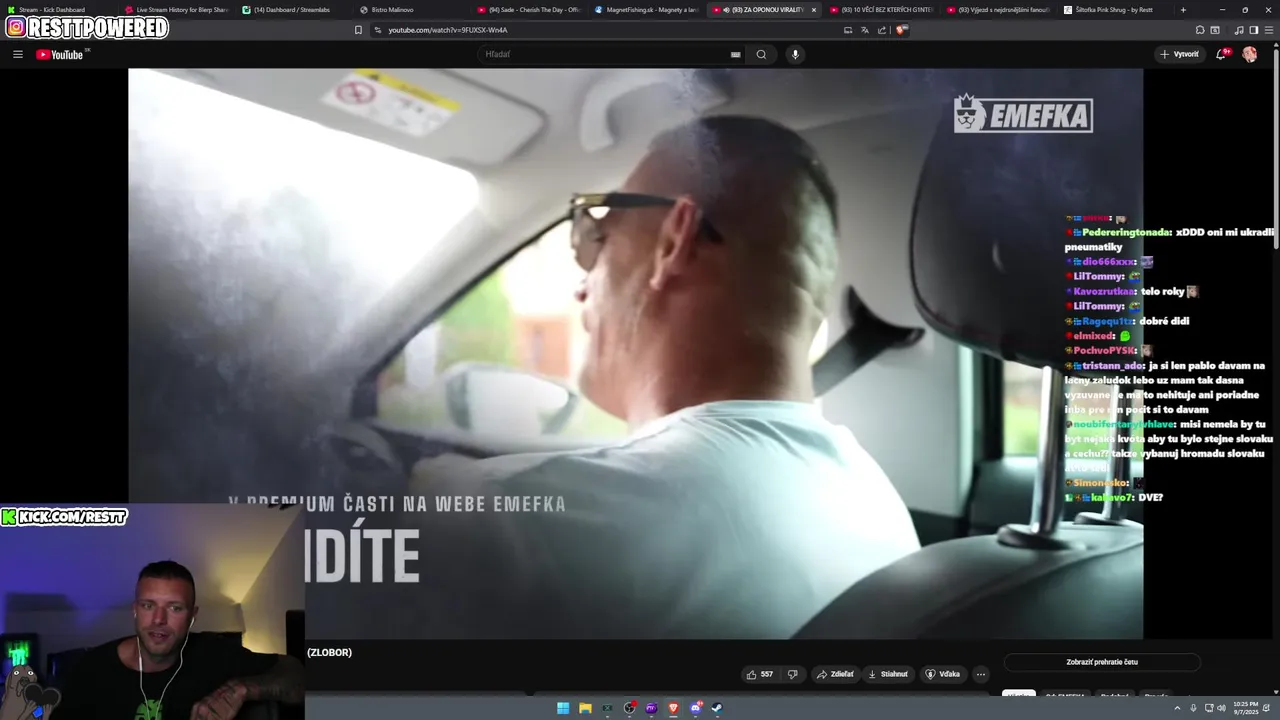
Task: Open Discord from the taskbar
Action: pos(695,708)
